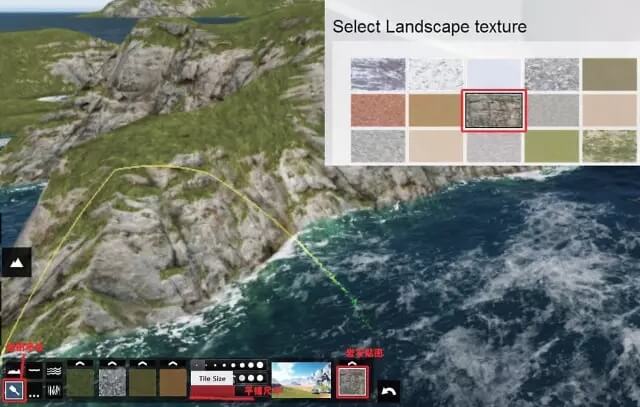Select the red-outlined rocky stone texture
The width and height of the screenshot is (640, 407).
click(x=494, y=111)
